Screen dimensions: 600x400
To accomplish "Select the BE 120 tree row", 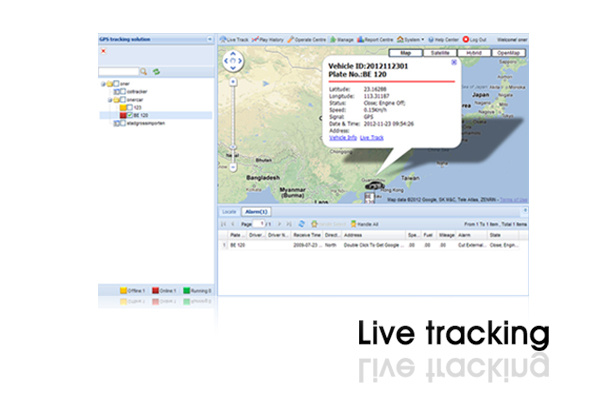I will (156, 115).
